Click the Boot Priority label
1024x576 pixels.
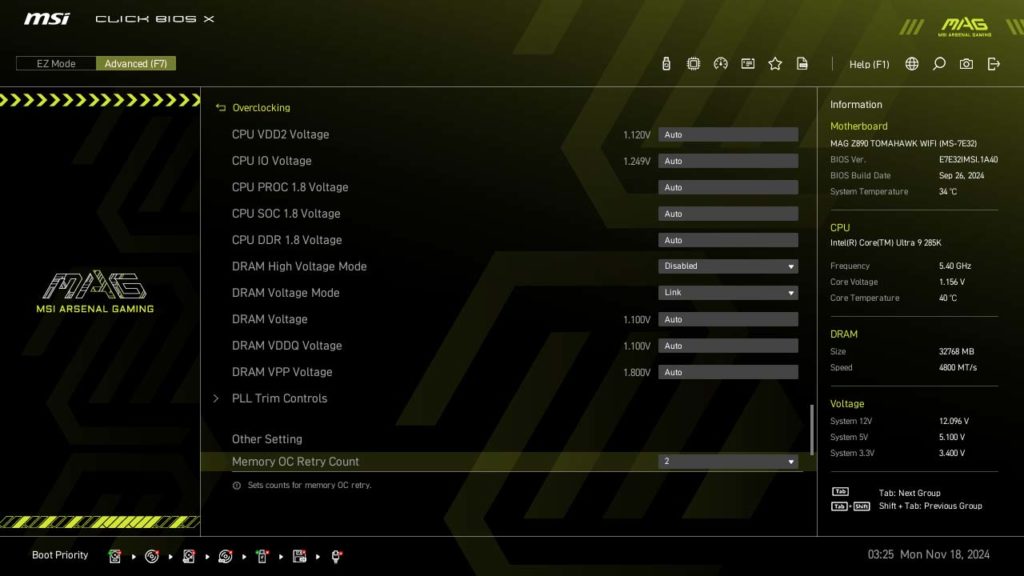coord(60,555)
